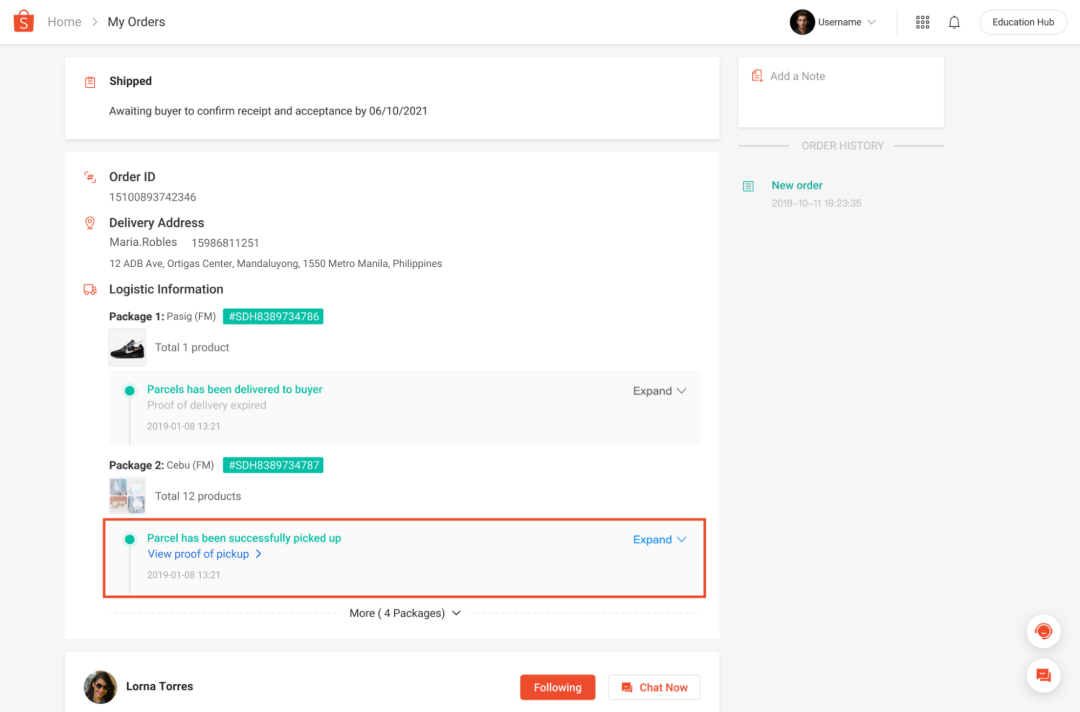Image resolution: width=1080 pixels, height=712 pixels.
Task: Open the notifications bell
Action: (x=954, y=22)
